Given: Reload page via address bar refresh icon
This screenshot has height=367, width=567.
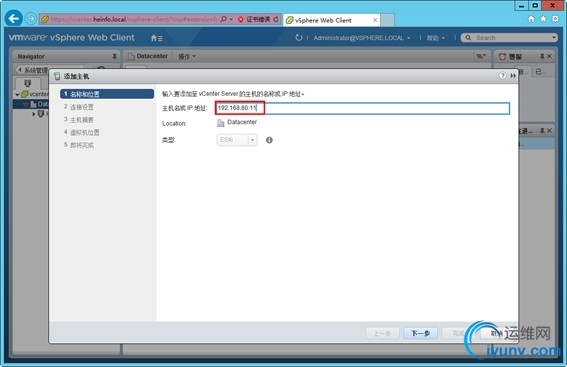Looking at the screenshot, I should (x=276, y=19).
